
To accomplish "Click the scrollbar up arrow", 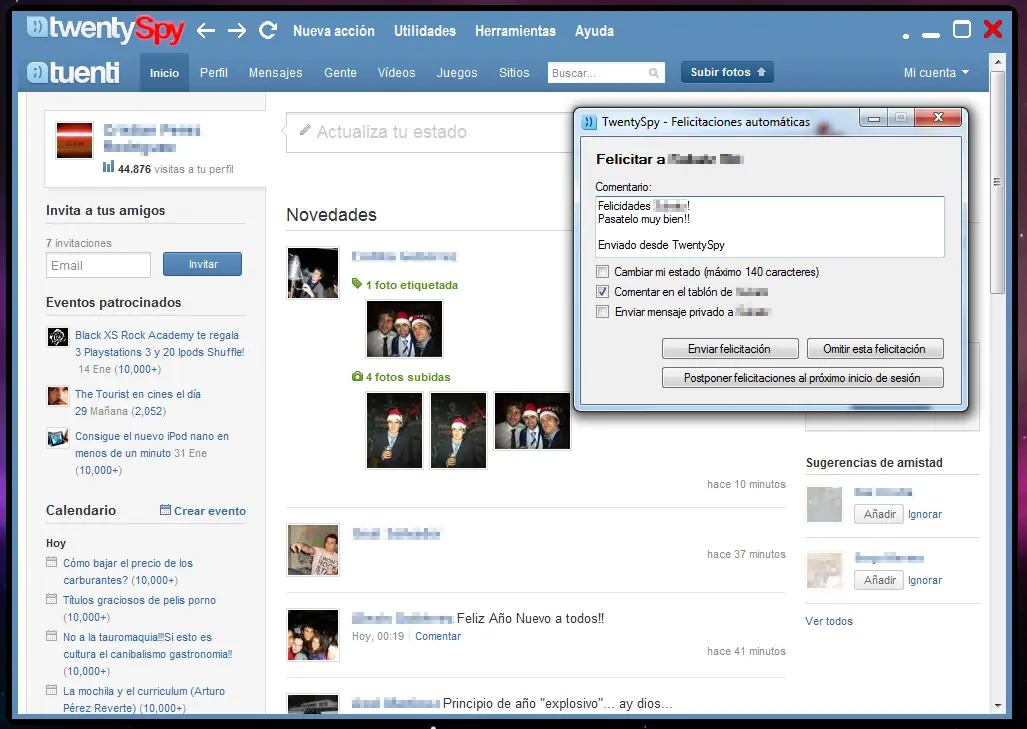I will click(x=998, y=62).
